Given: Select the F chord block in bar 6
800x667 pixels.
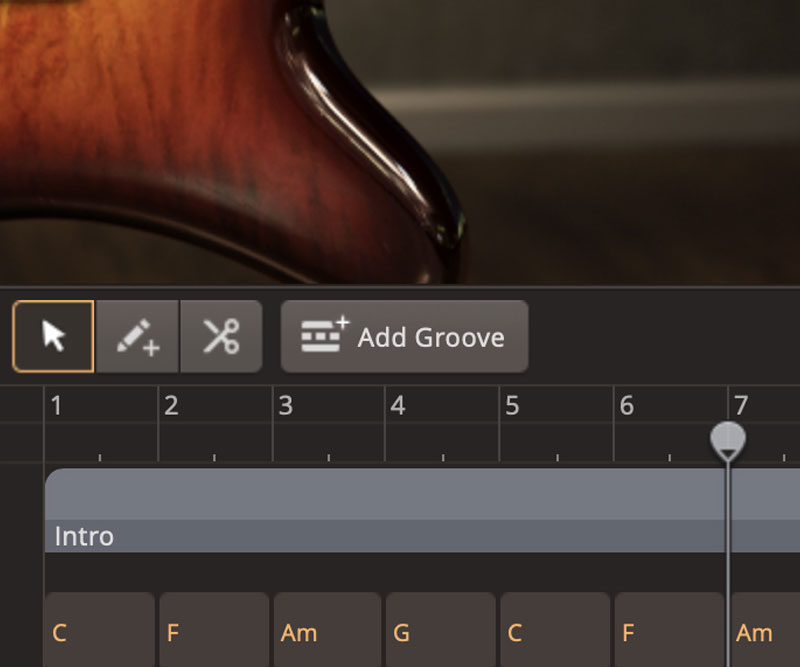Looking at the screenshot, I should 669,630.
